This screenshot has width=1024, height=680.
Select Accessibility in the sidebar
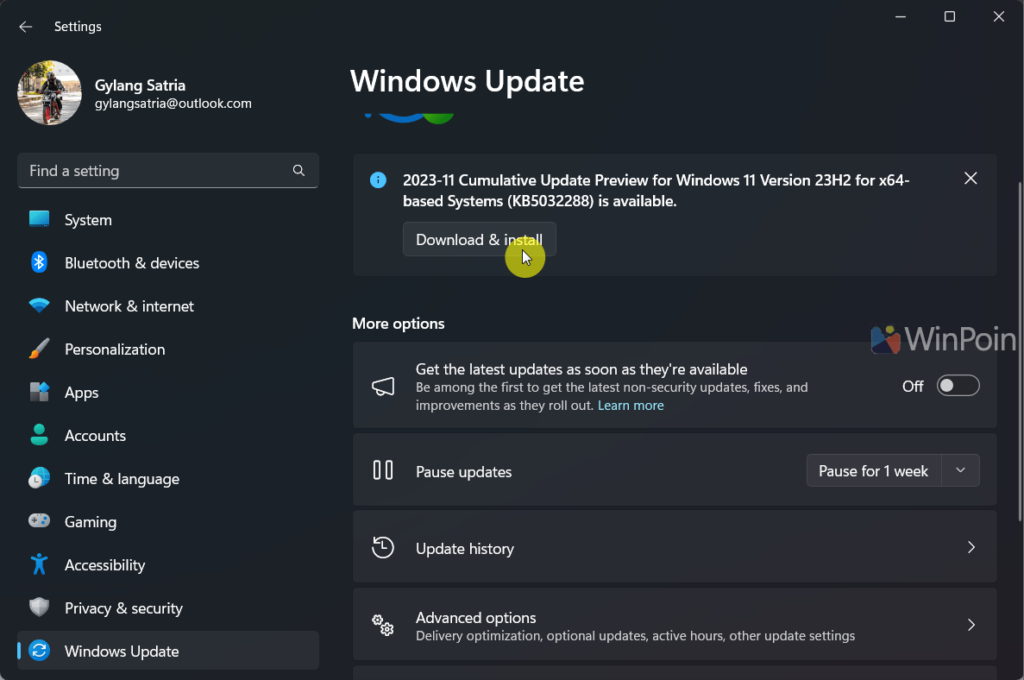(x=104, y=565)
